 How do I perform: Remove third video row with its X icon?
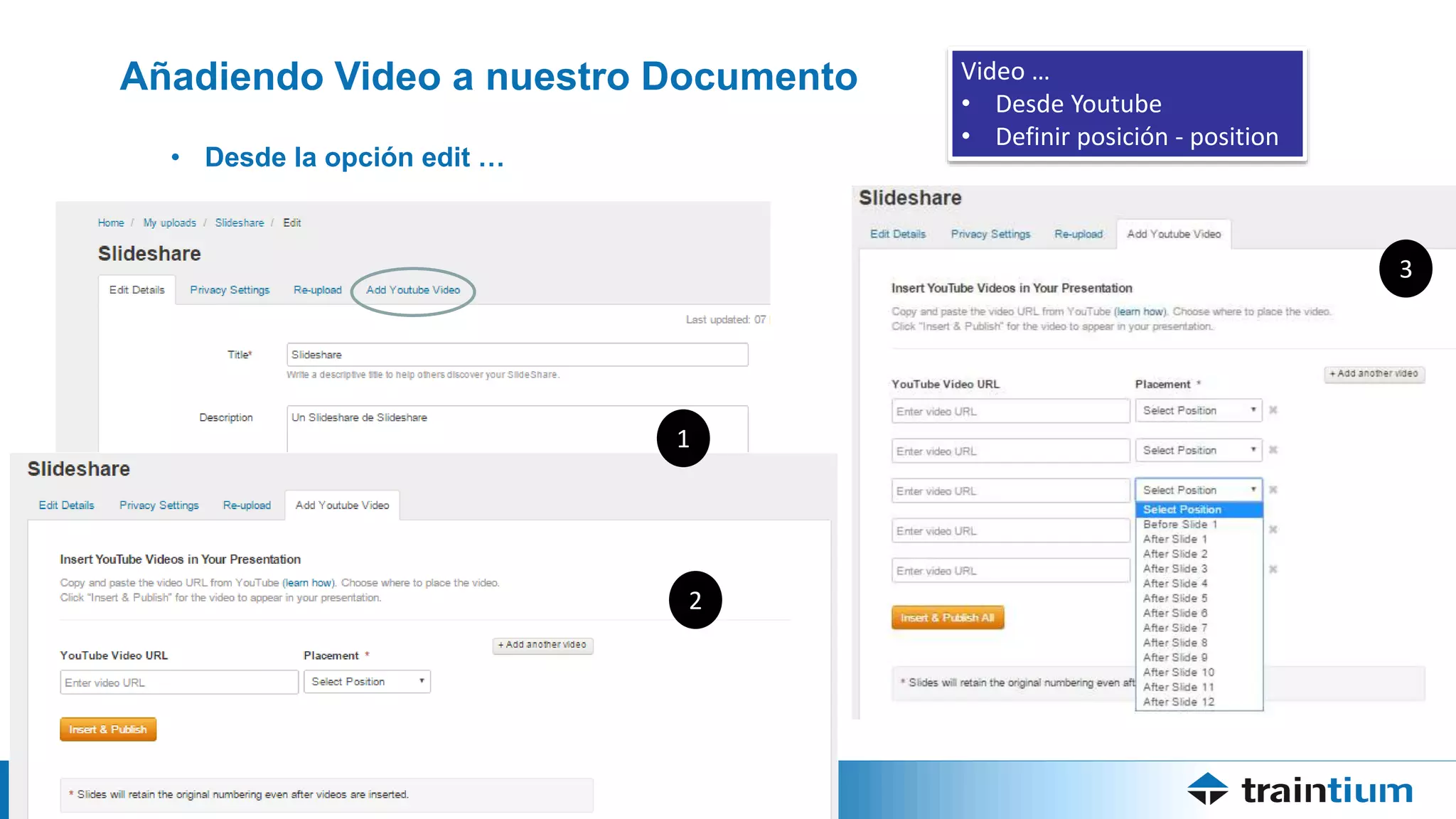pyautogui.click(x=1273, y=490)
